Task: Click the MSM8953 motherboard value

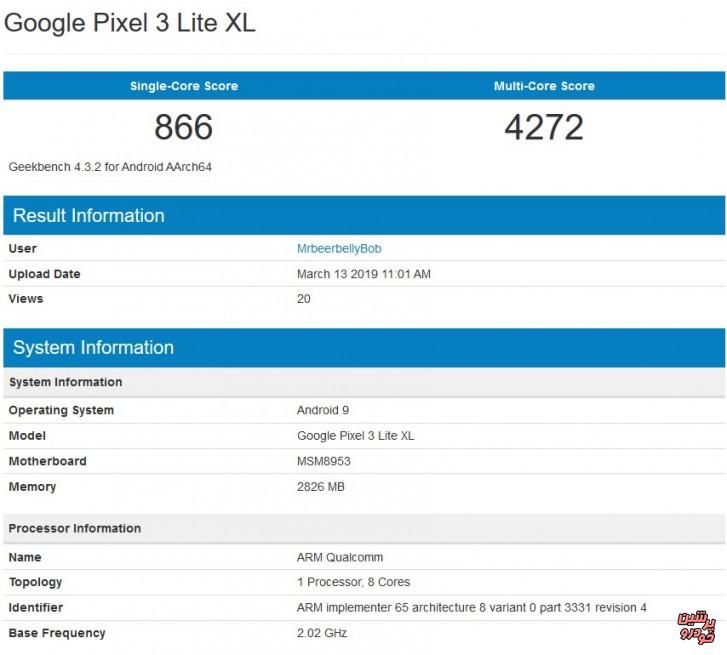Action: (324, 461)
